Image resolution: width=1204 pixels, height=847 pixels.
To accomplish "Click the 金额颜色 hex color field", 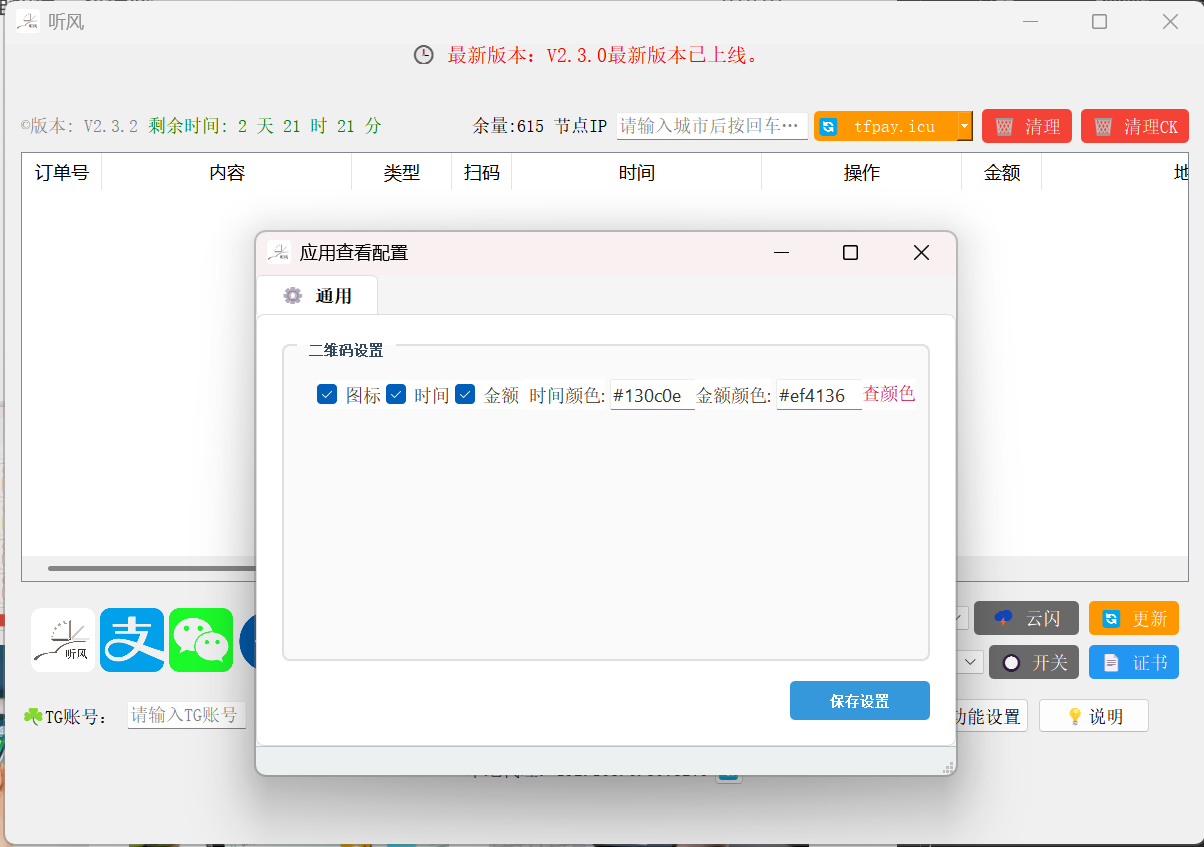I will (818, 396).
